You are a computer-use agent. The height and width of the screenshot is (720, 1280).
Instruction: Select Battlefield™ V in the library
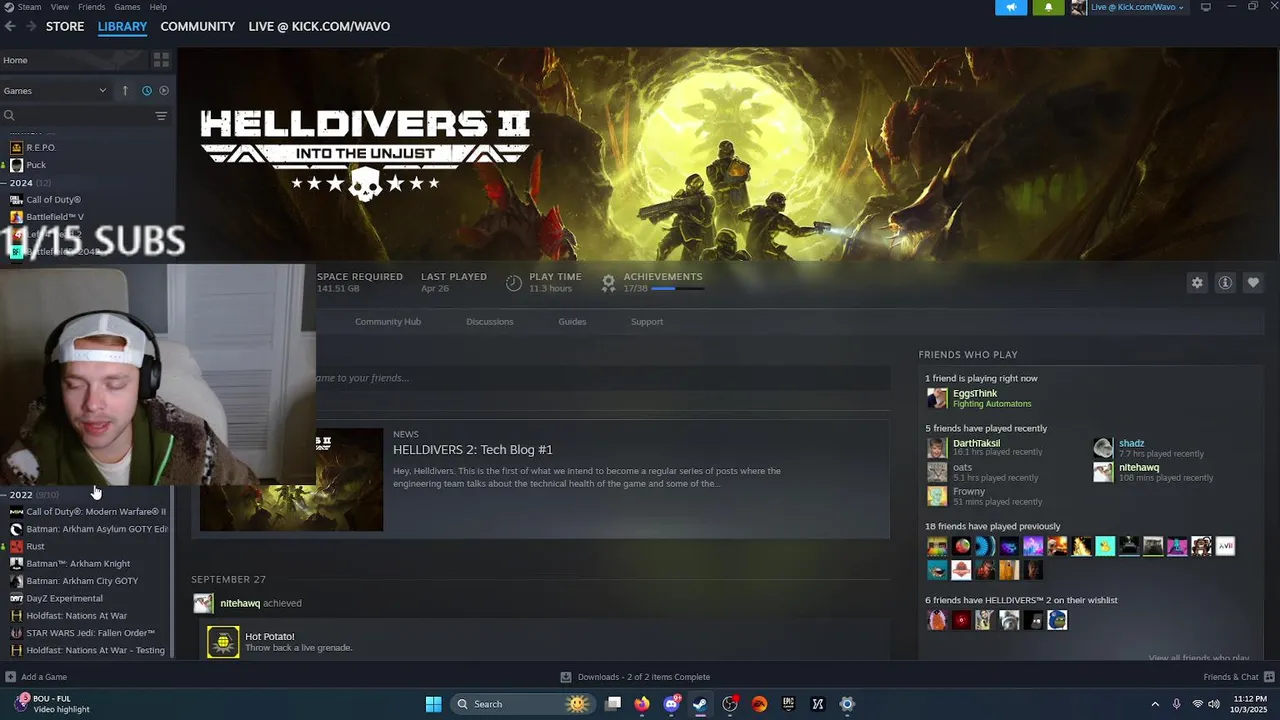[55, 217]
